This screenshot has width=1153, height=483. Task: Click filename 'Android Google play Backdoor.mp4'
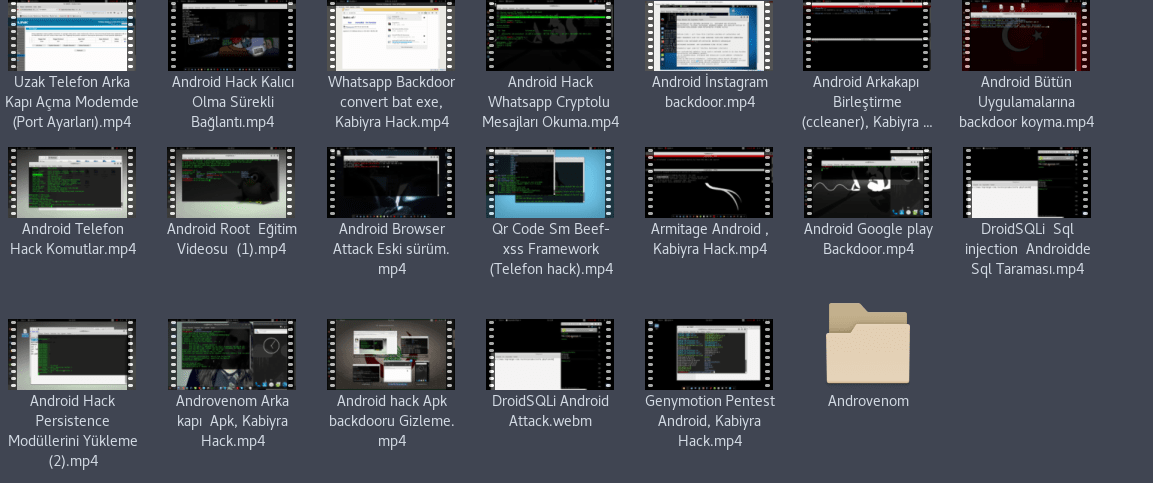(x=868, y=239)
